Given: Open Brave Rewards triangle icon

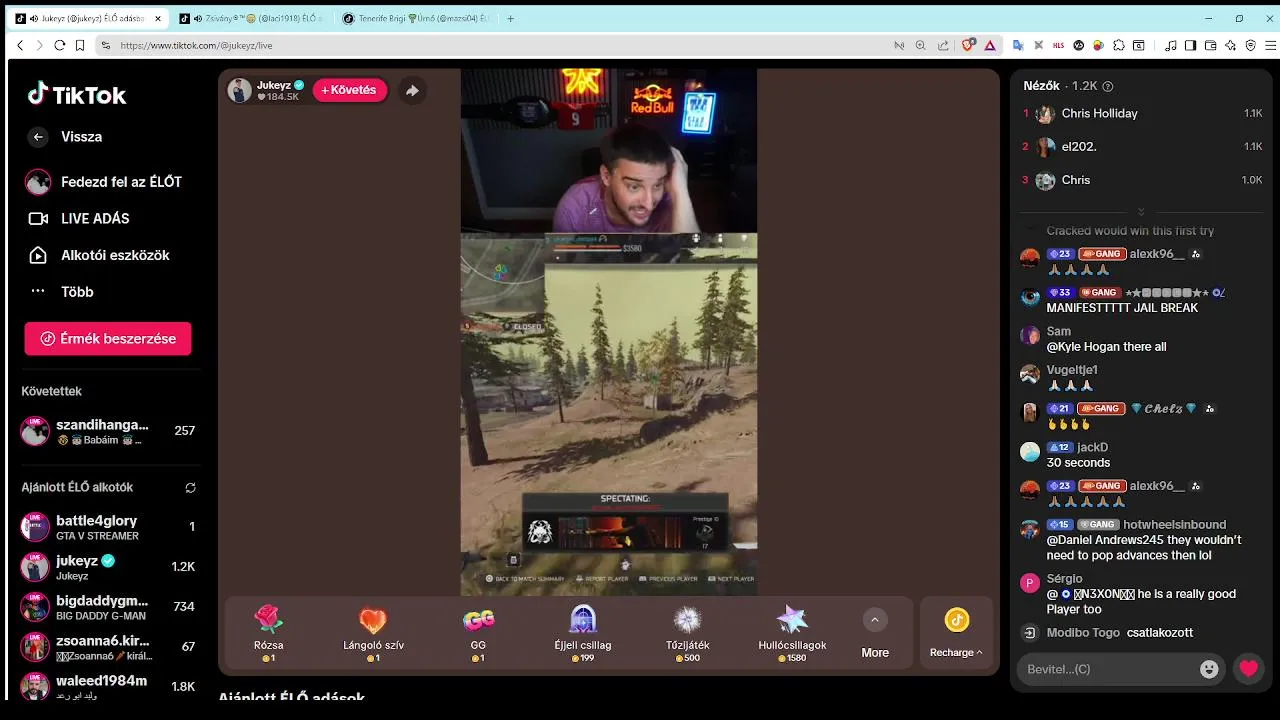Looking at the screenshot, I should click(x=990, y=45).
